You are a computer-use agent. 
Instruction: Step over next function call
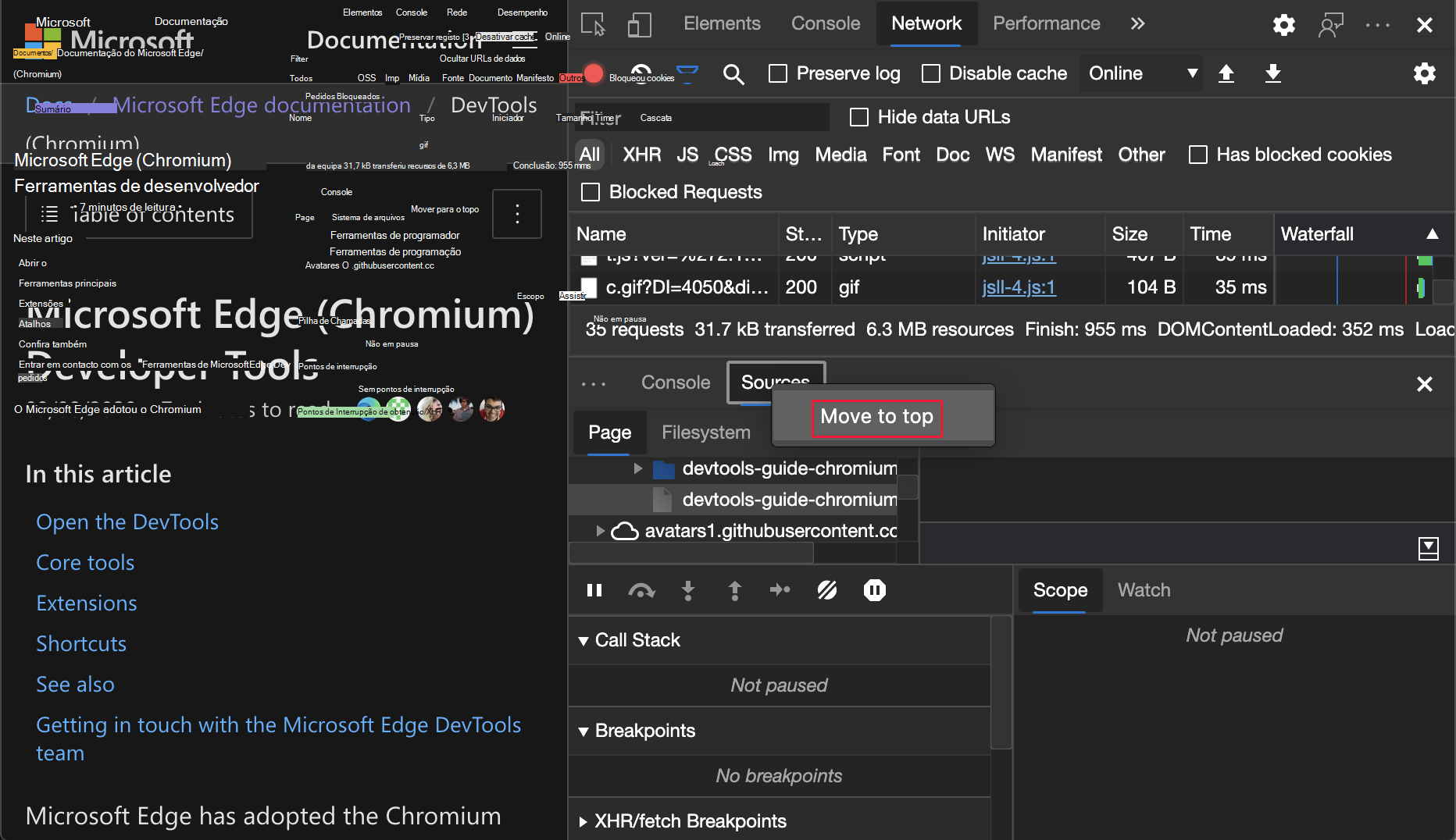point(641,590)
